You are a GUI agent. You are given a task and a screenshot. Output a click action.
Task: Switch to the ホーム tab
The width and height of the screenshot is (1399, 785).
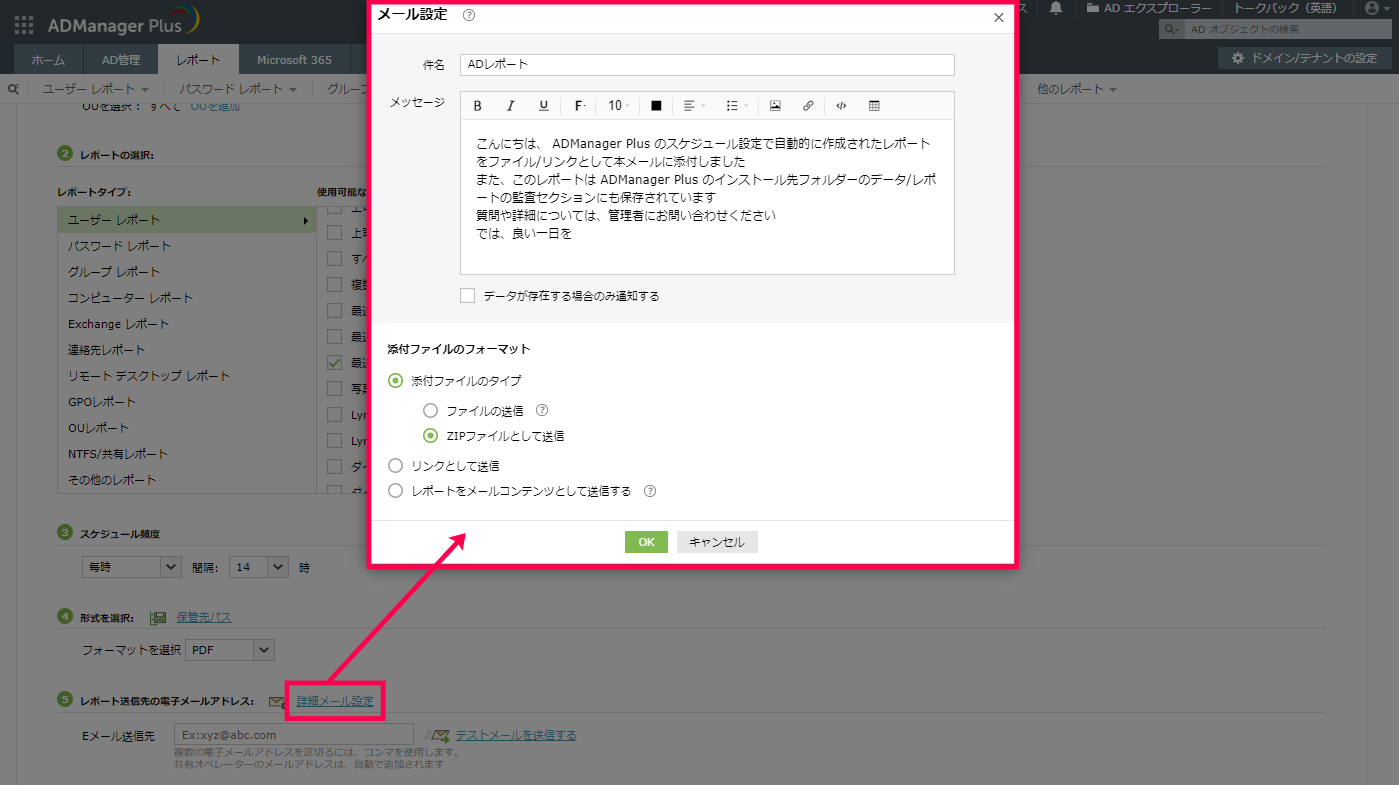[x=48, y=60]
